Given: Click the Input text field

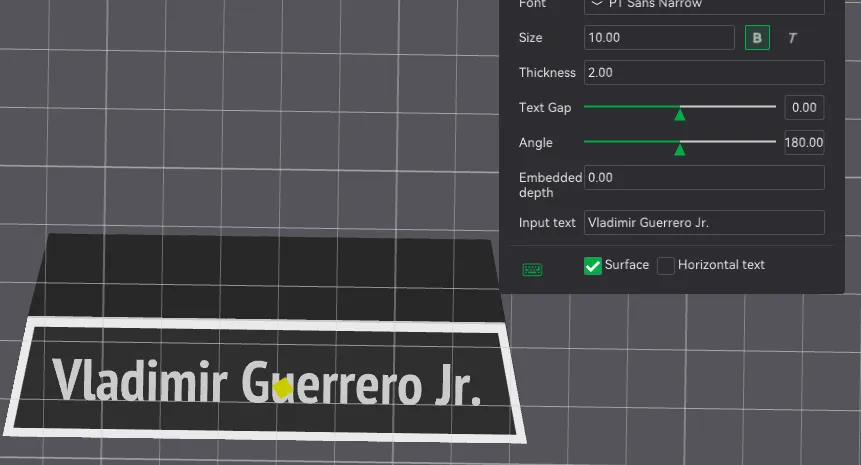Looking at the screenshot, I should (704, 223).
